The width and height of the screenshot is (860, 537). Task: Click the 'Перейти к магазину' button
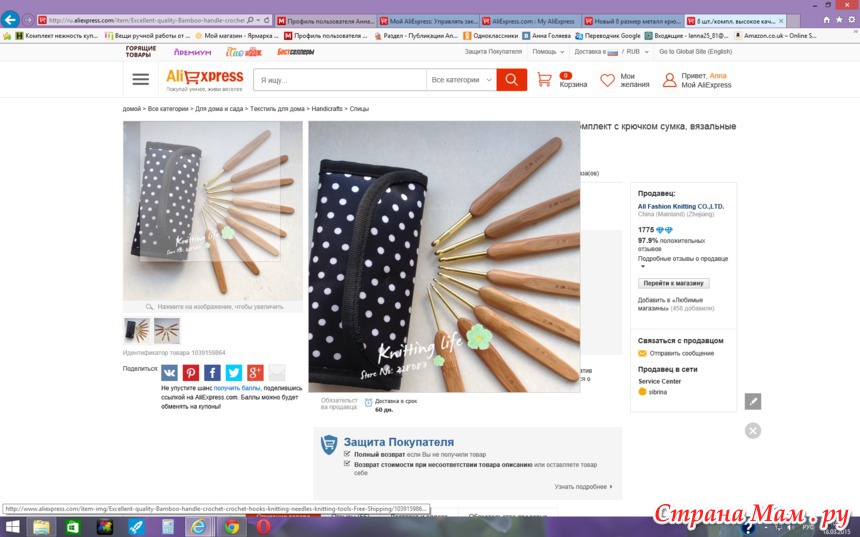[x=673, y=283]
